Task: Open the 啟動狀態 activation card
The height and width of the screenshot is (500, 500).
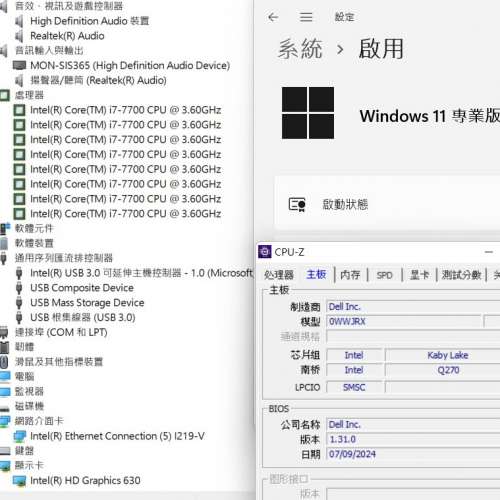Action: tap(387, 204)
